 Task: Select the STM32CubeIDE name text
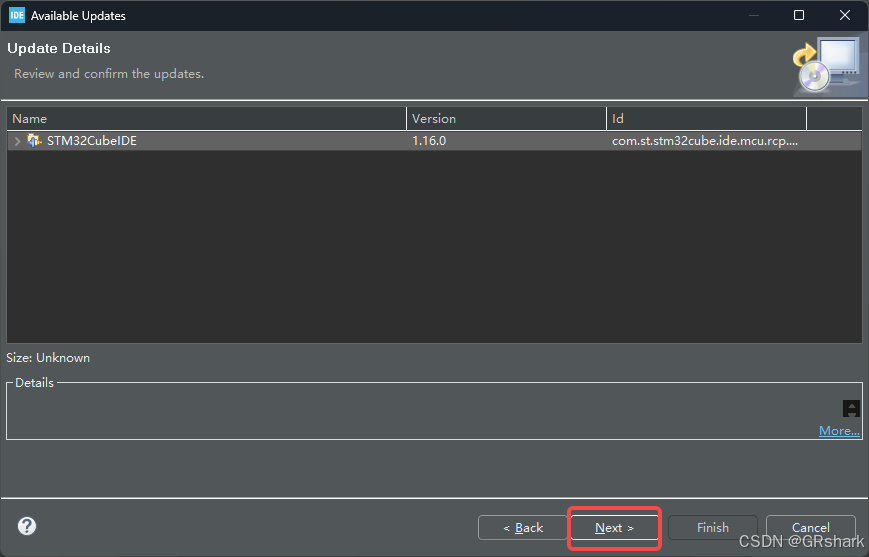[x=91, y=141]
